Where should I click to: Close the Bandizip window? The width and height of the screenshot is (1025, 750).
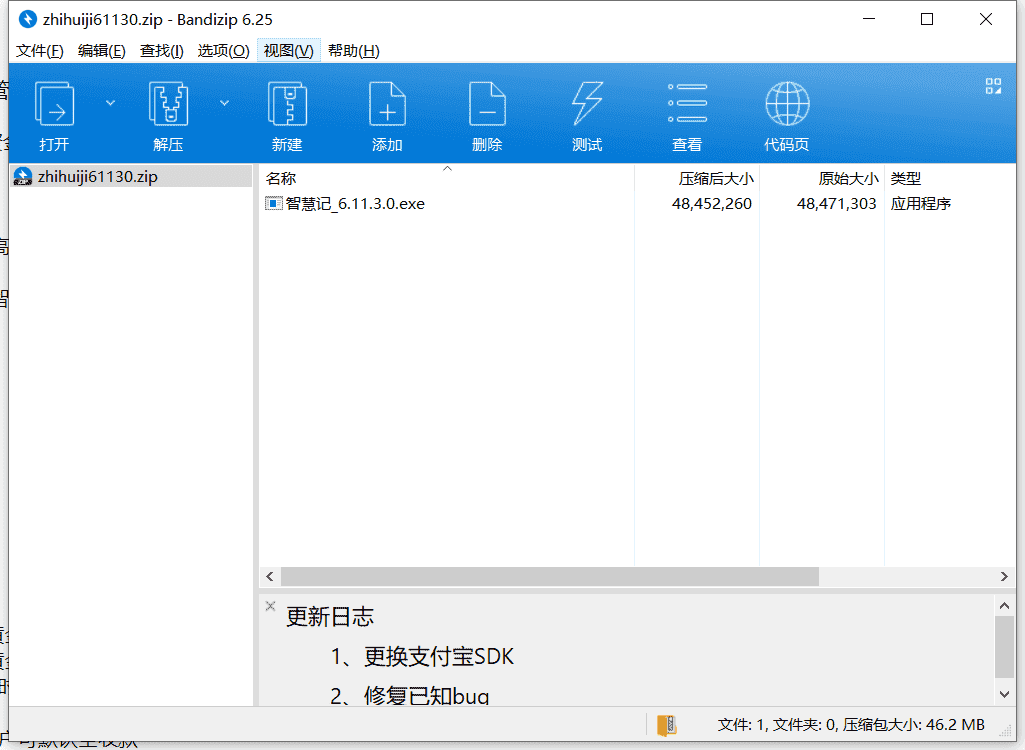pos(986,19)
